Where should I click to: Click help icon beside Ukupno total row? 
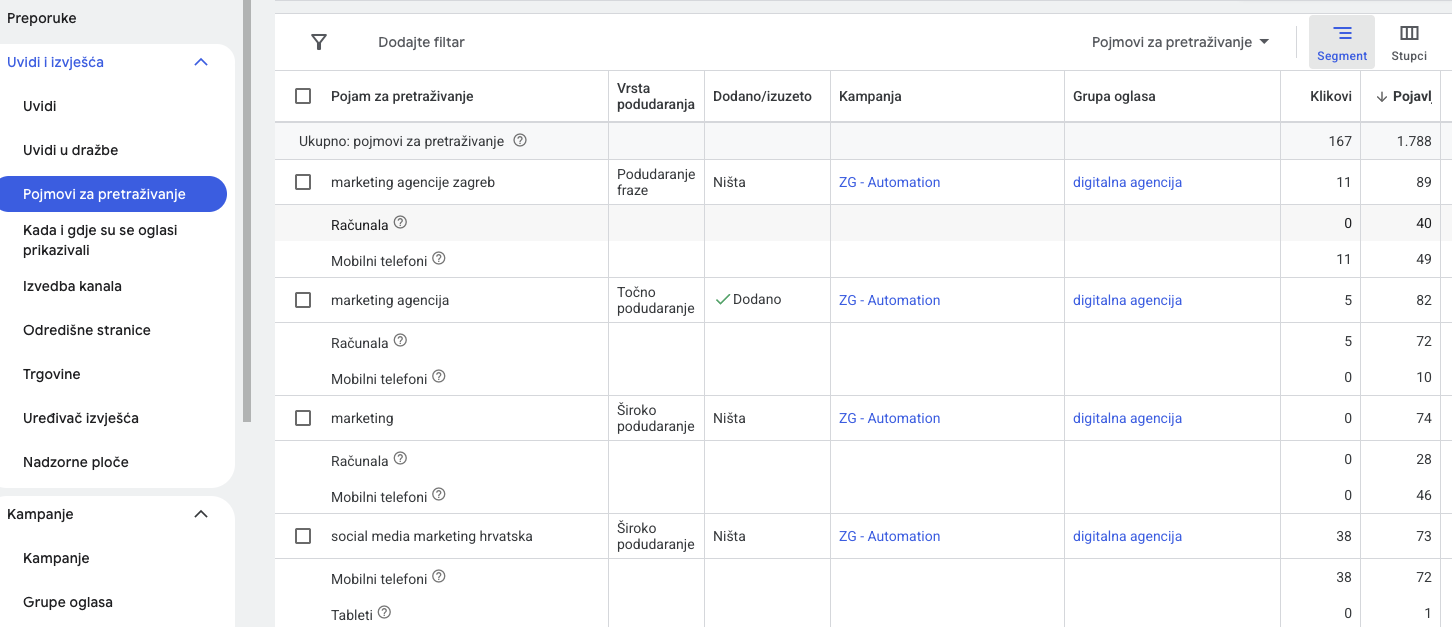click(520, 141)
